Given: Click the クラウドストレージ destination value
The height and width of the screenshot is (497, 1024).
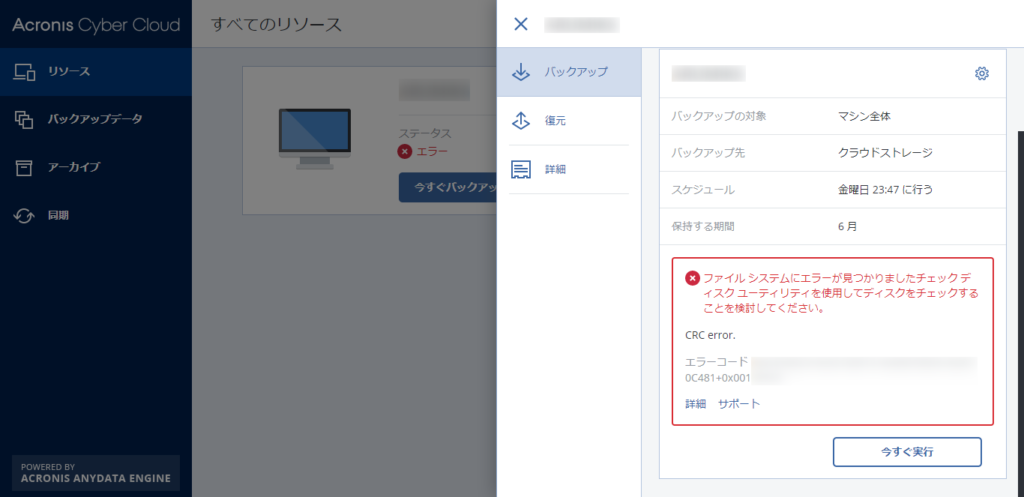Looking at the screenshot, I should pyautogui.click(x=886, y=153).
